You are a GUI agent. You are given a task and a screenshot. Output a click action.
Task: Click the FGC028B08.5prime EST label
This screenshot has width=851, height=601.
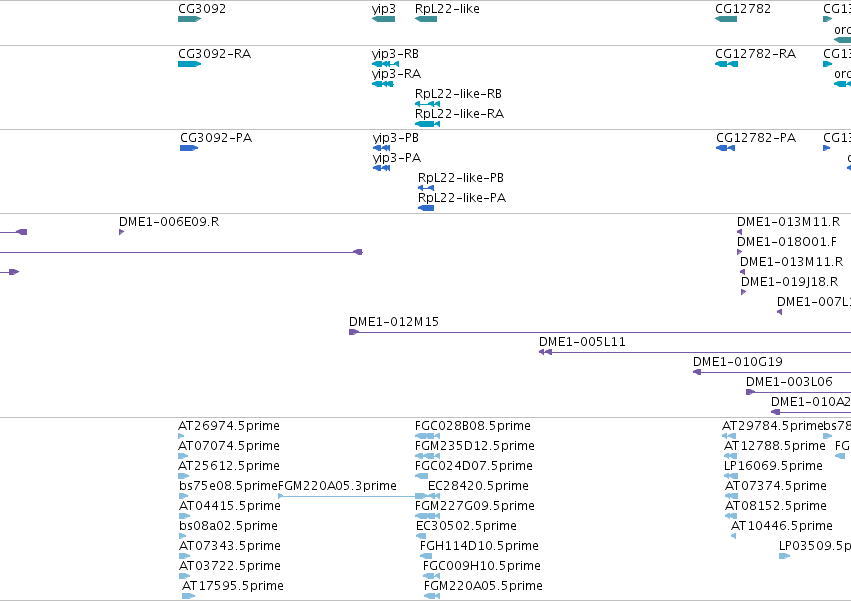(473, 426)
